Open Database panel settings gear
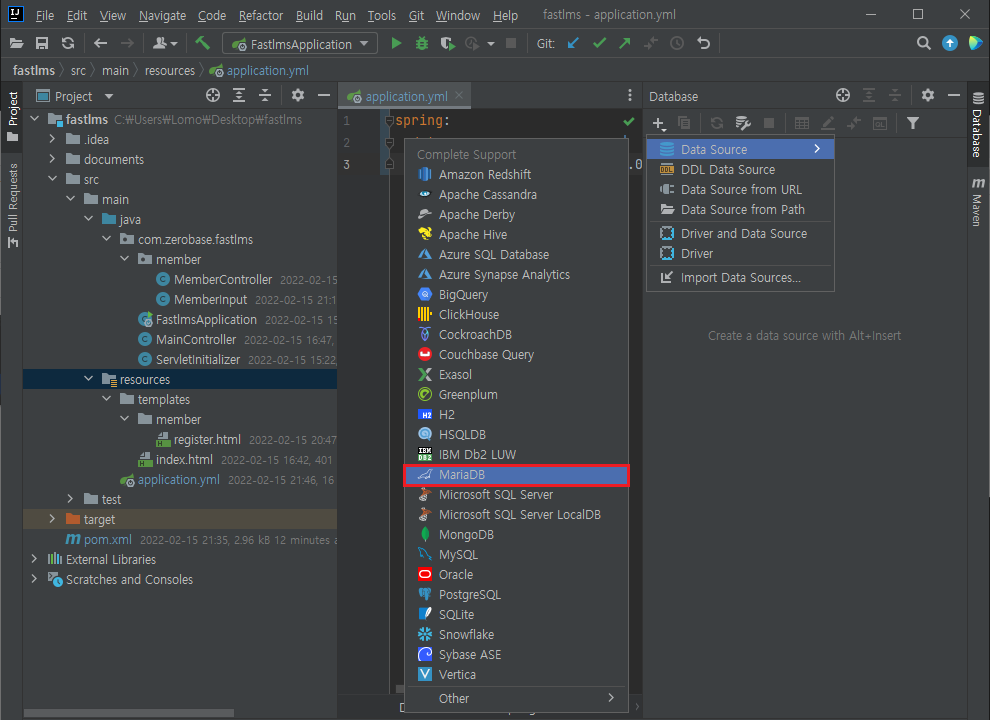 [x=927, y=96]
